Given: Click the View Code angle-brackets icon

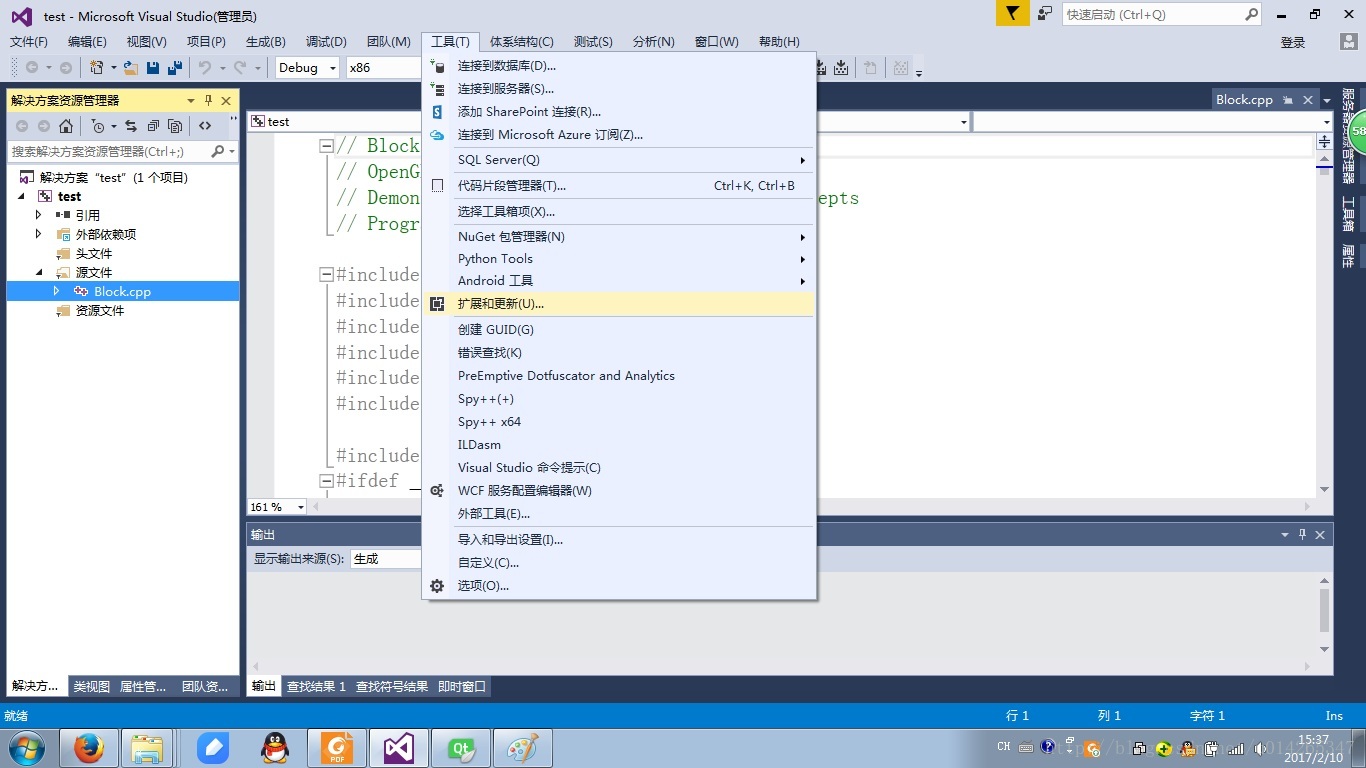Looking at the screenshot, I should tap(205, 126).
